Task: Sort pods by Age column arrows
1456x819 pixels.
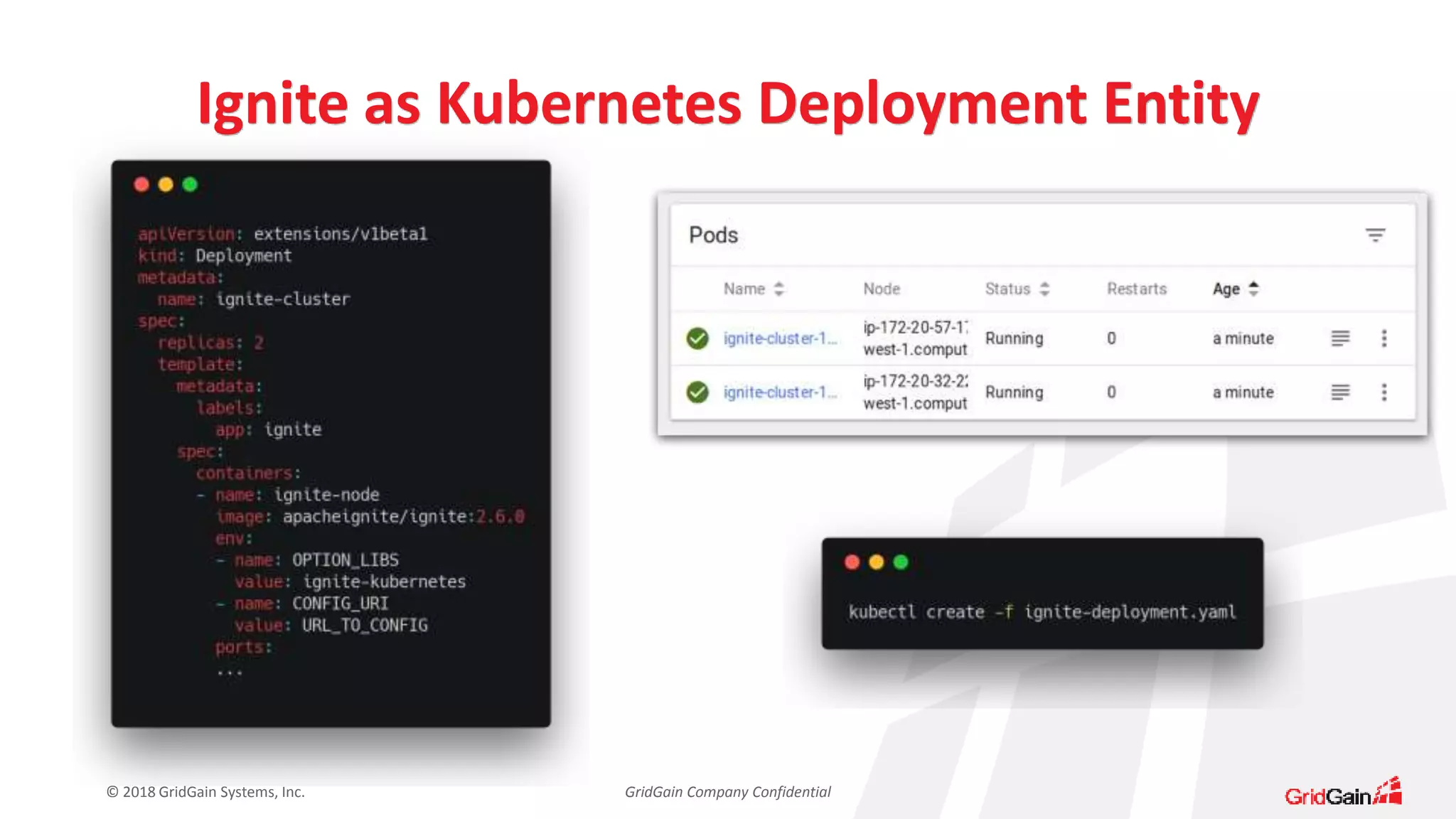Action: [x=1253, y=289]
